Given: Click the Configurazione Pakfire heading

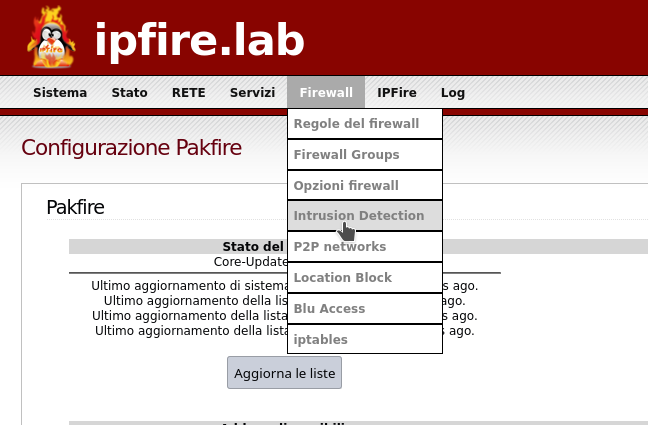Looking at the screenshot, I should [x=131, y=148].
